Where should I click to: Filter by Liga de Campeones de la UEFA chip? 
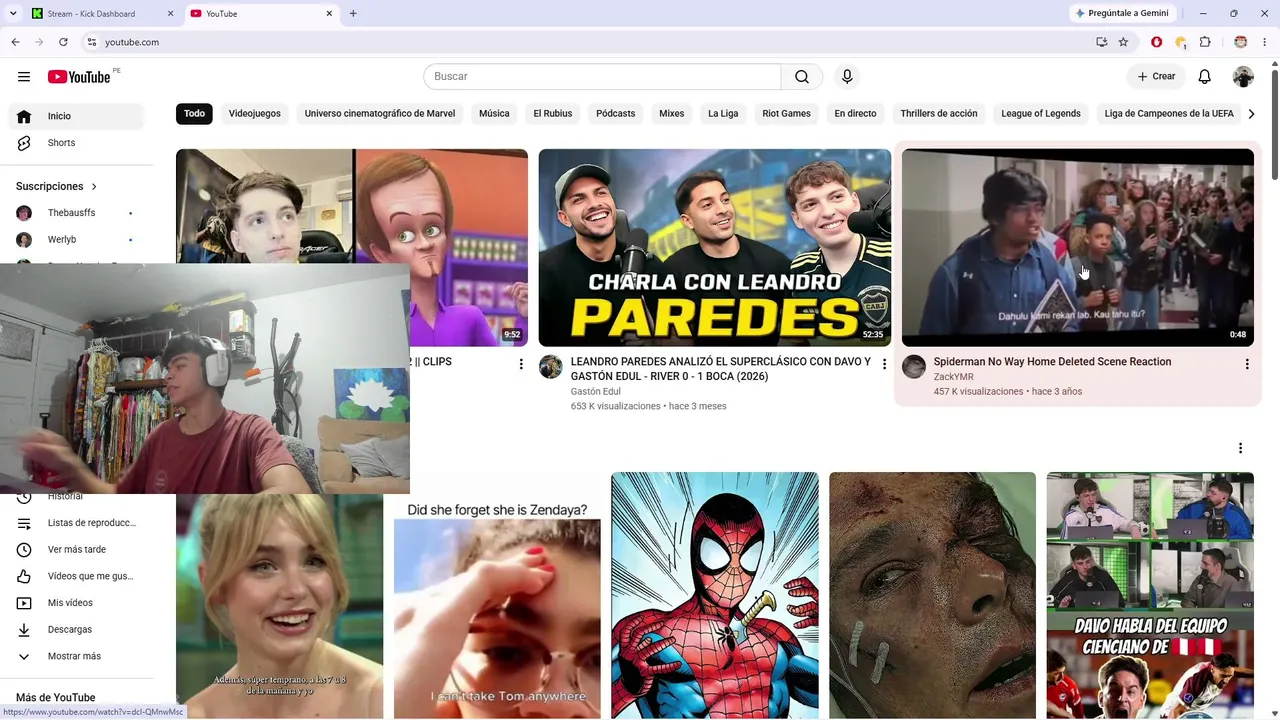pos(1169,114)
